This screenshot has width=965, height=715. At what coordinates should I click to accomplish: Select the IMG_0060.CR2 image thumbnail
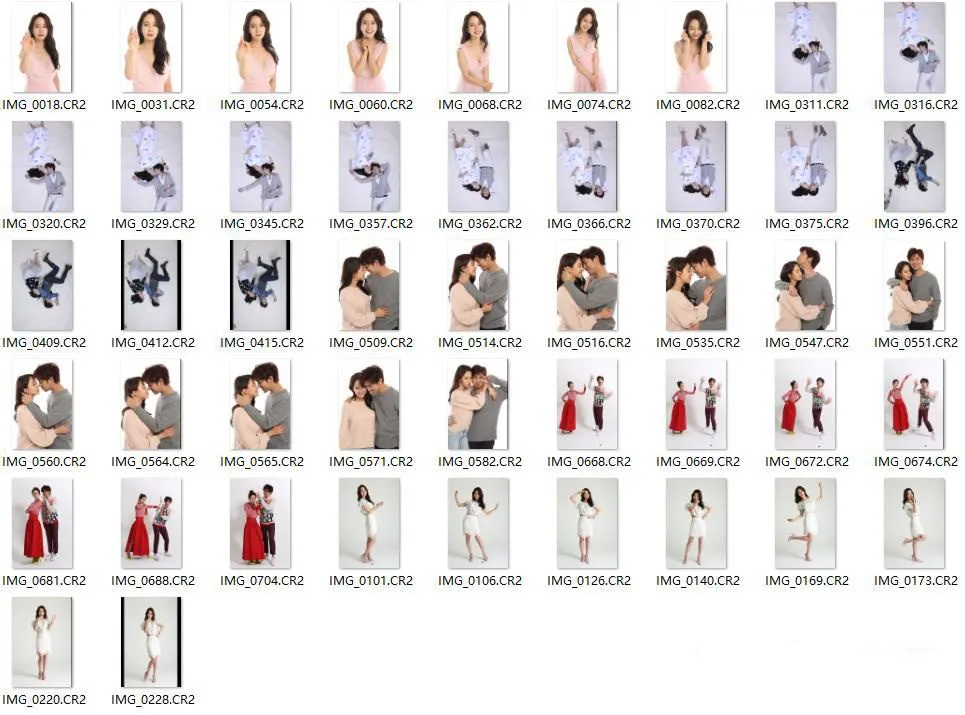[x=369, y=47]
